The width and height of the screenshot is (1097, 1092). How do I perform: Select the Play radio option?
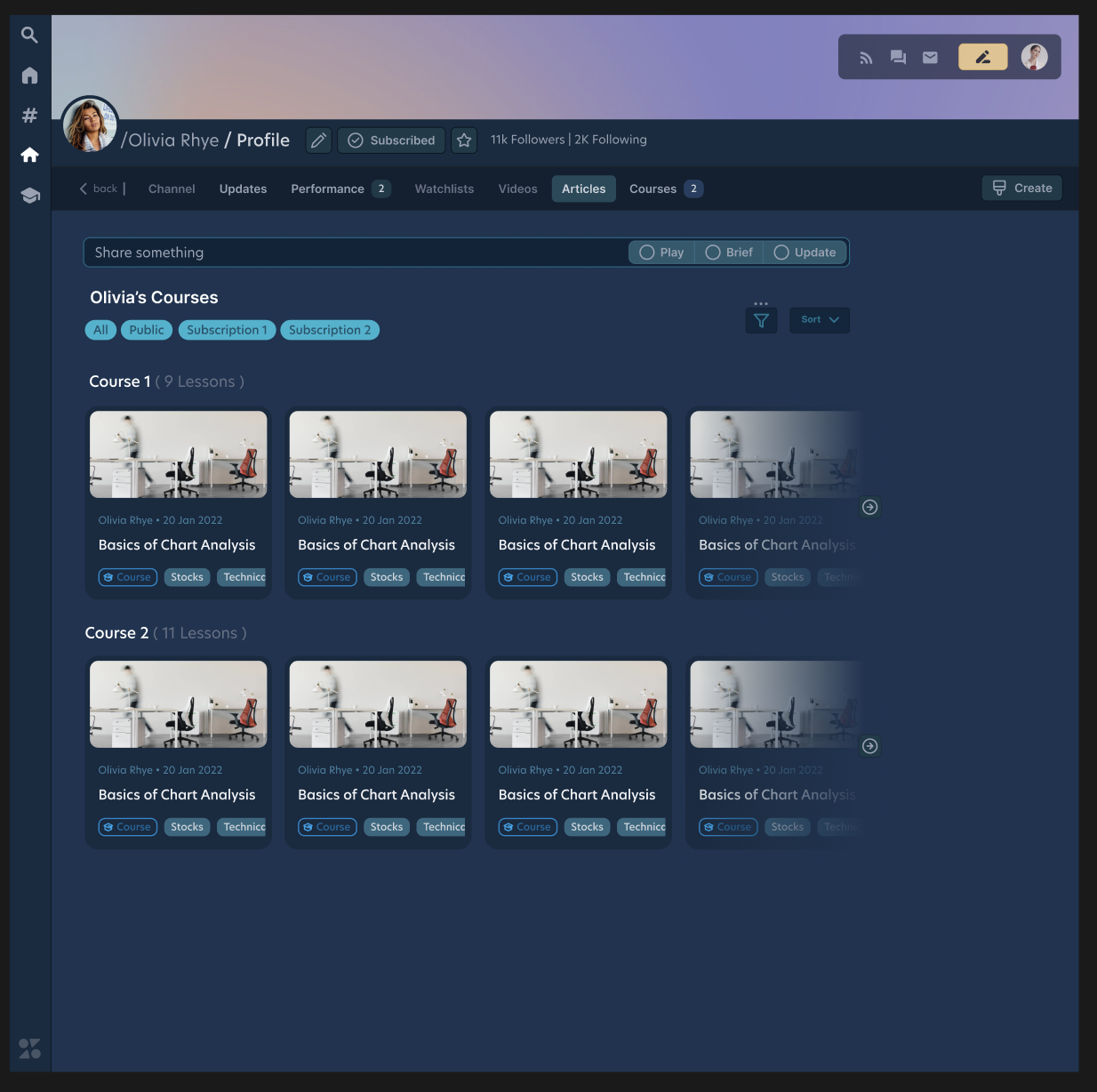tap(647, 253)
